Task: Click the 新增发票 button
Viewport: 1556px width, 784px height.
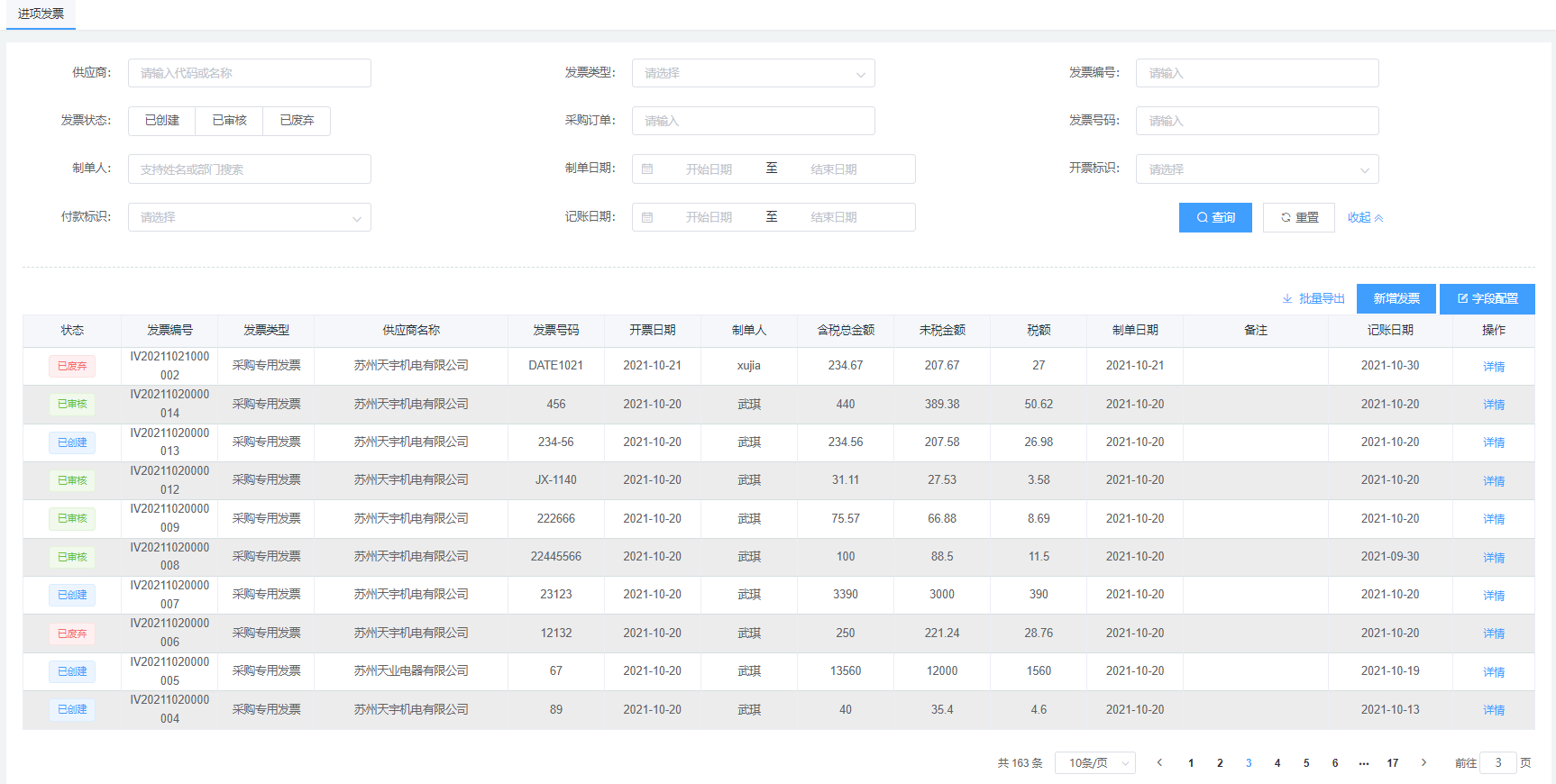Action: pos(1396,298)
